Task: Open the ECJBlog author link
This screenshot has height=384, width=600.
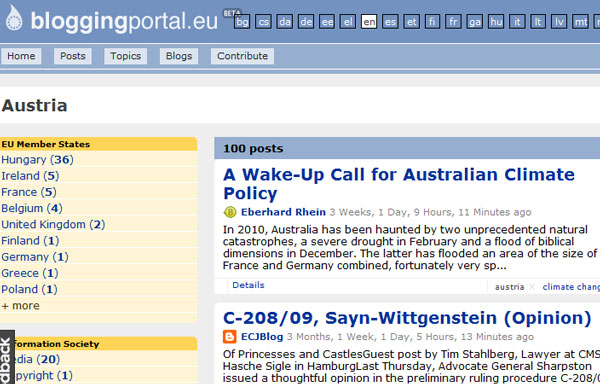Action: 262,337
